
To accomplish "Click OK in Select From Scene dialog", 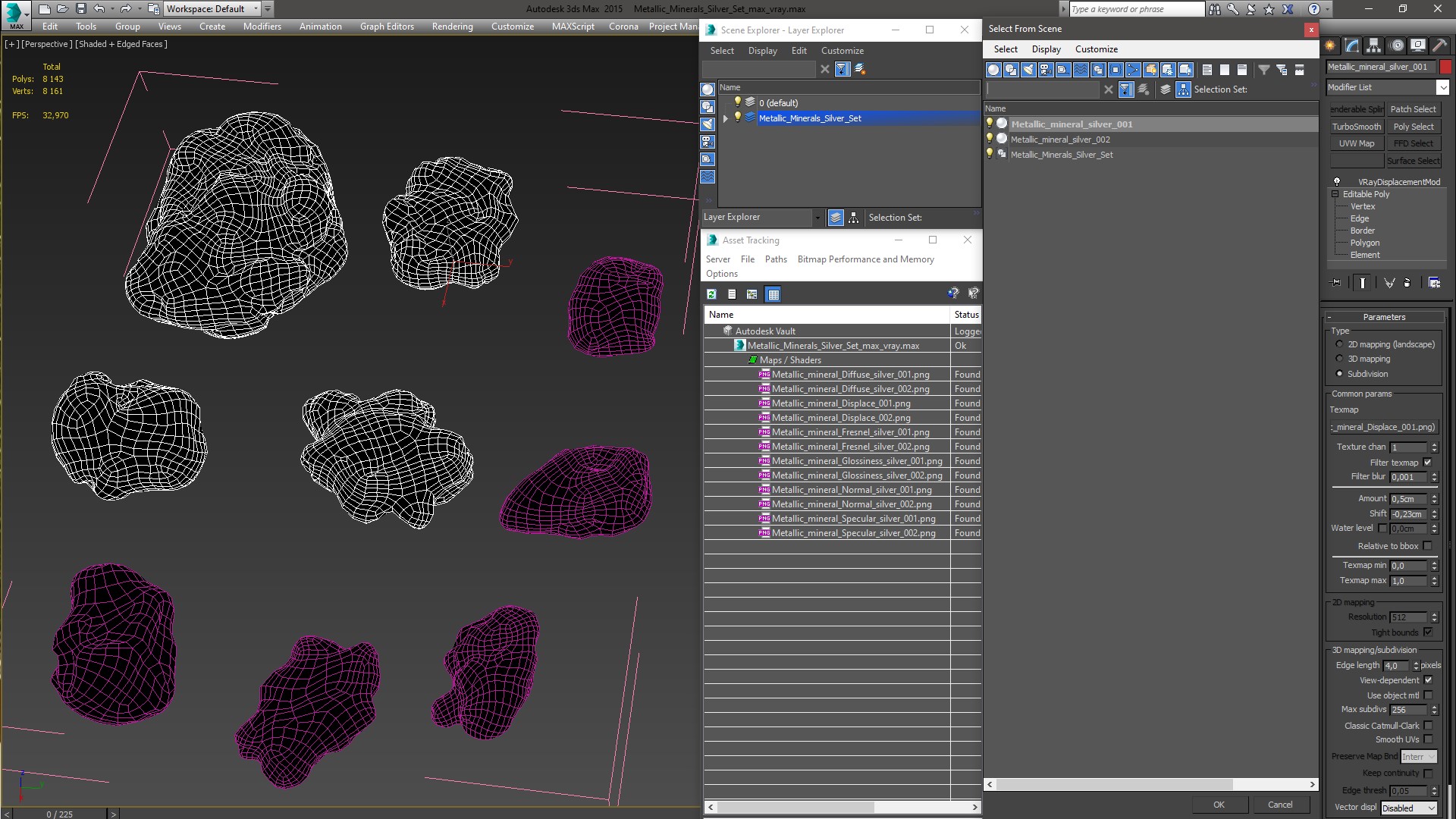I will [x=1219, y=805].
